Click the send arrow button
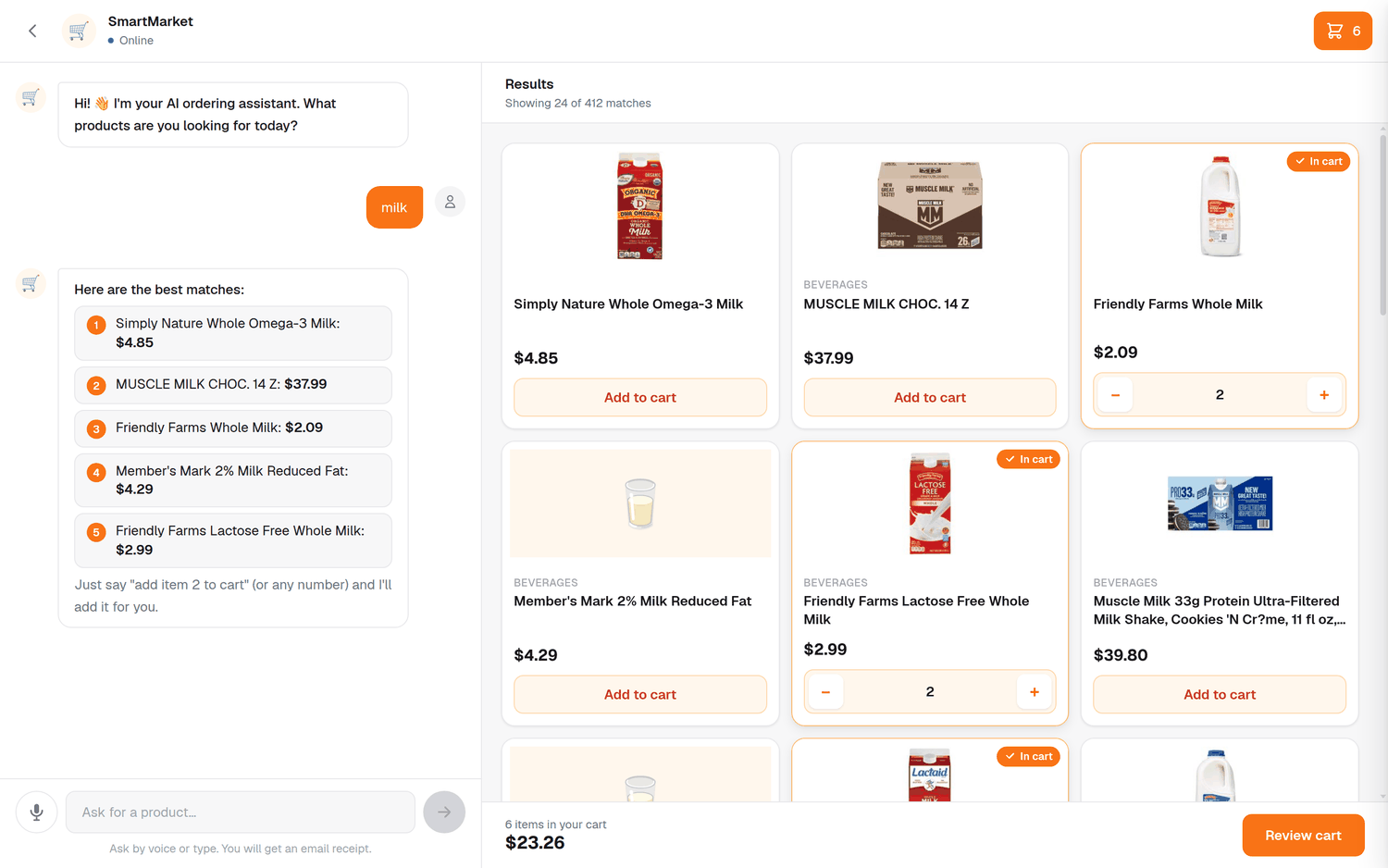Image resolution: width=1388 pixels, height=868 pixels. pyautogui.click(x=444, y=812)
